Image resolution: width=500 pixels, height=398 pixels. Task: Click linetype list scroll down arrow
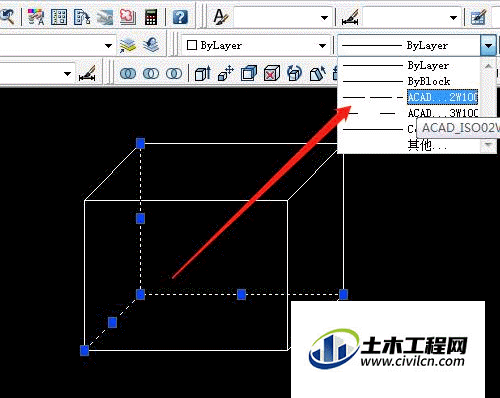(x=488, y=144)
